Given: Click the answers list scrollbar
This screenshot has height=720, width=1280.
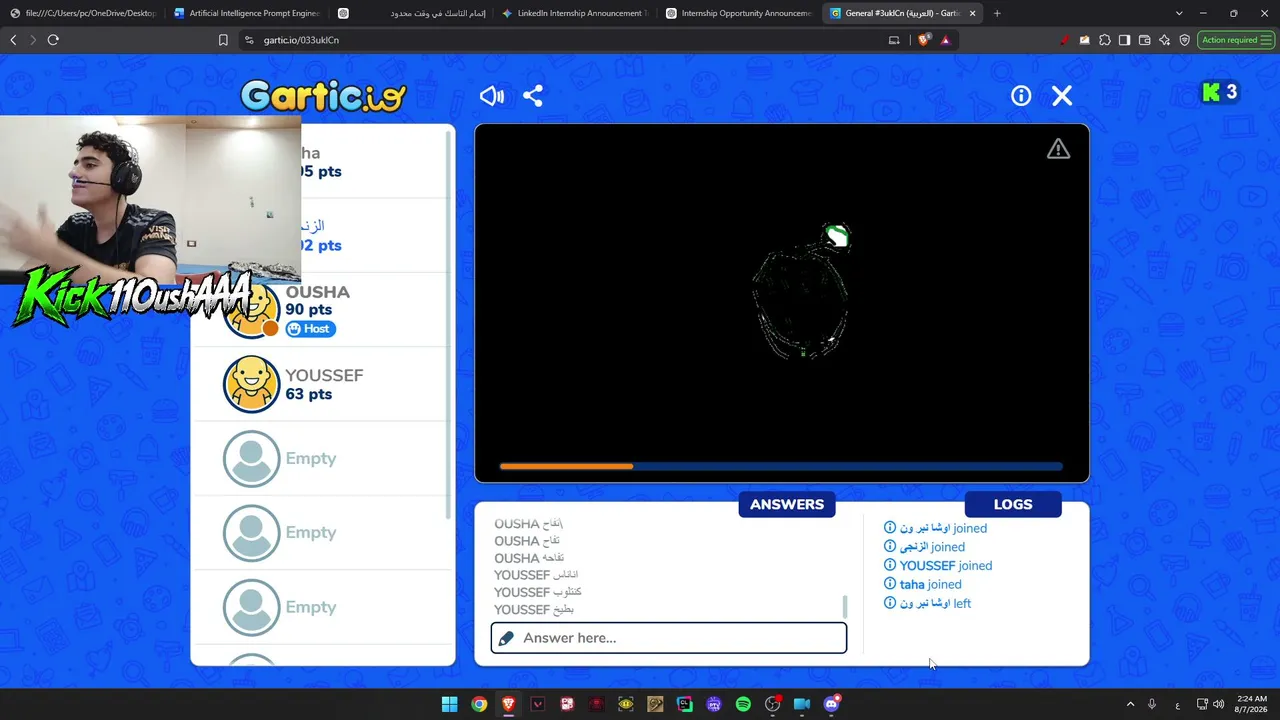Looking at the screenshot, I should coord(845,606).
